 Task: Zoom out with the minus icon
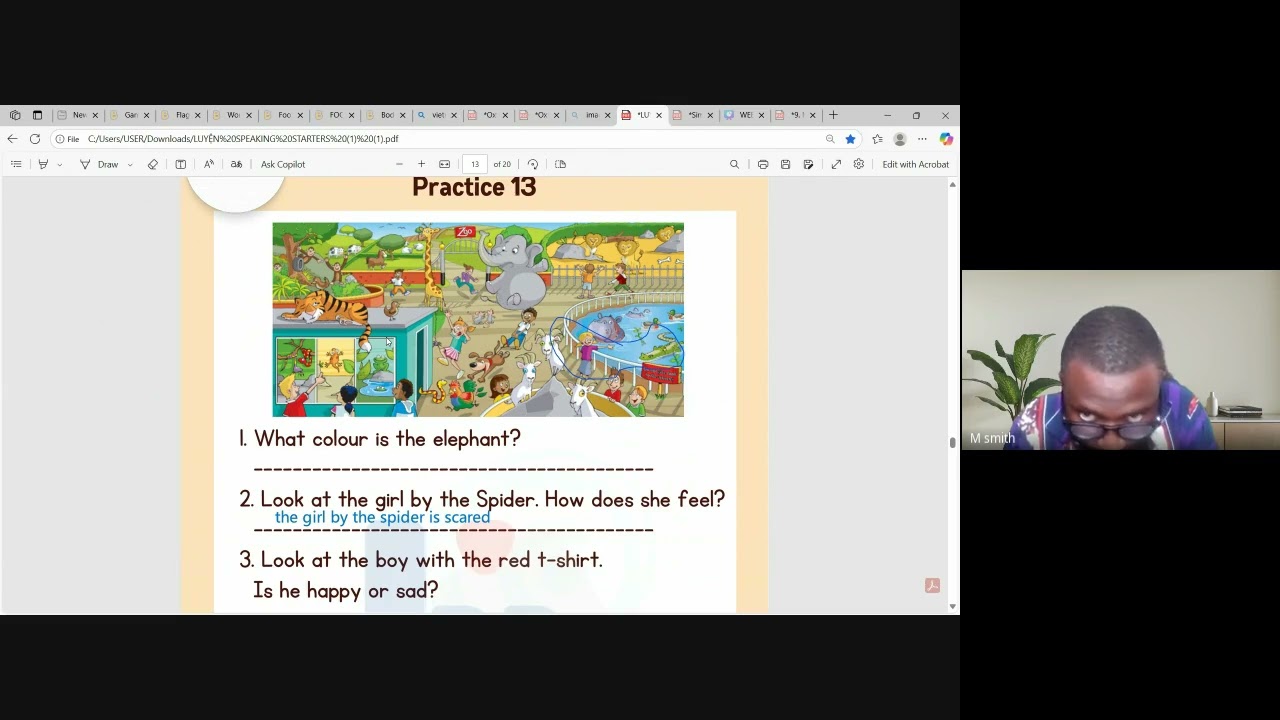[x=399, y=164]
